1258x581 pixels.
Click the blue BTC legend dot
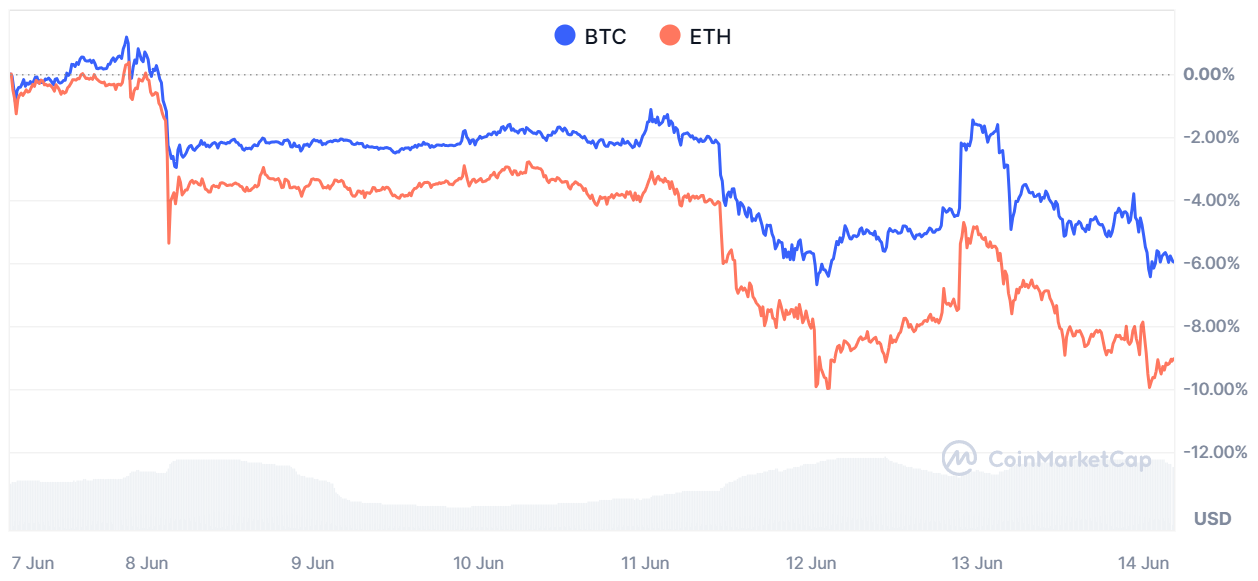tap(565, 37)
